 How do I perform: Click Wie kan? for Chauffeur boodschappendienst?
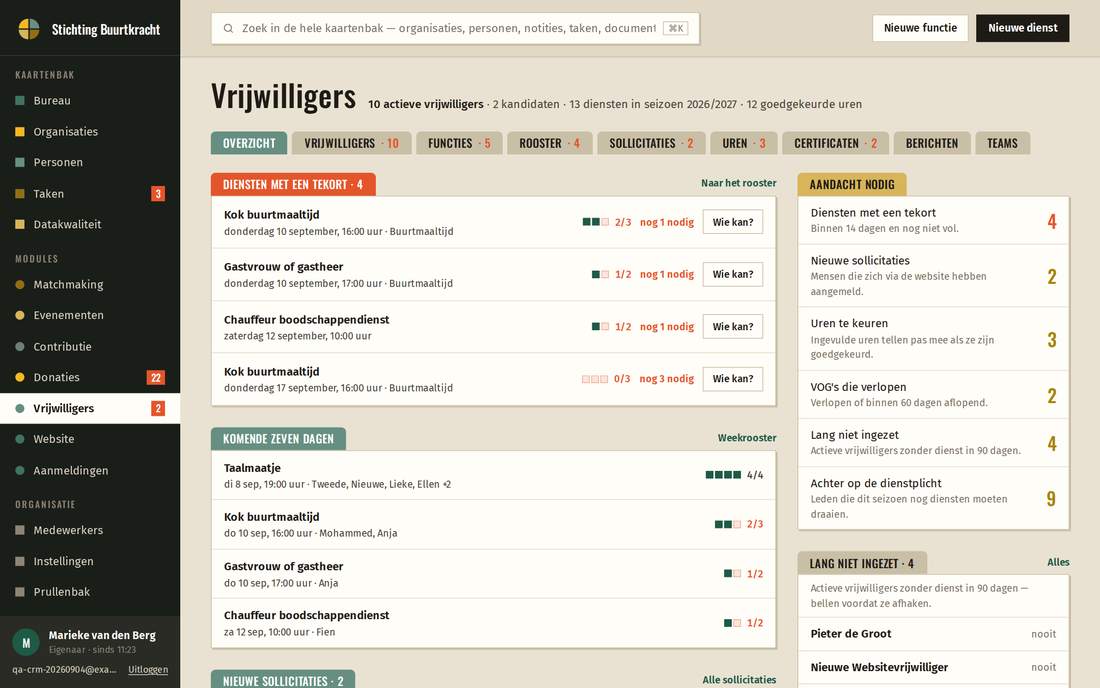tap(733, 327)
